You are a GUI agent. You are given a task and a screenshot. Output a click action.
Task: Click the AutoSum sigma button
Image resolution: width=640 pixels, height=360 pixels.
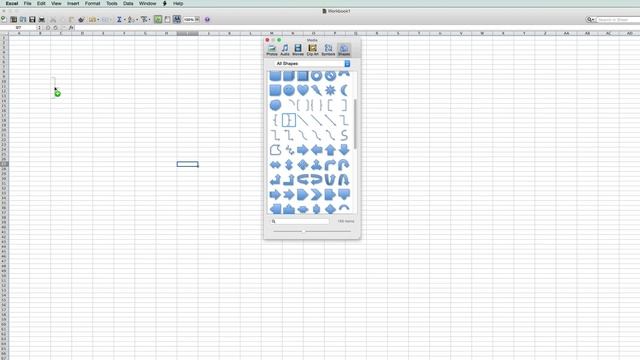coord(119,20)
